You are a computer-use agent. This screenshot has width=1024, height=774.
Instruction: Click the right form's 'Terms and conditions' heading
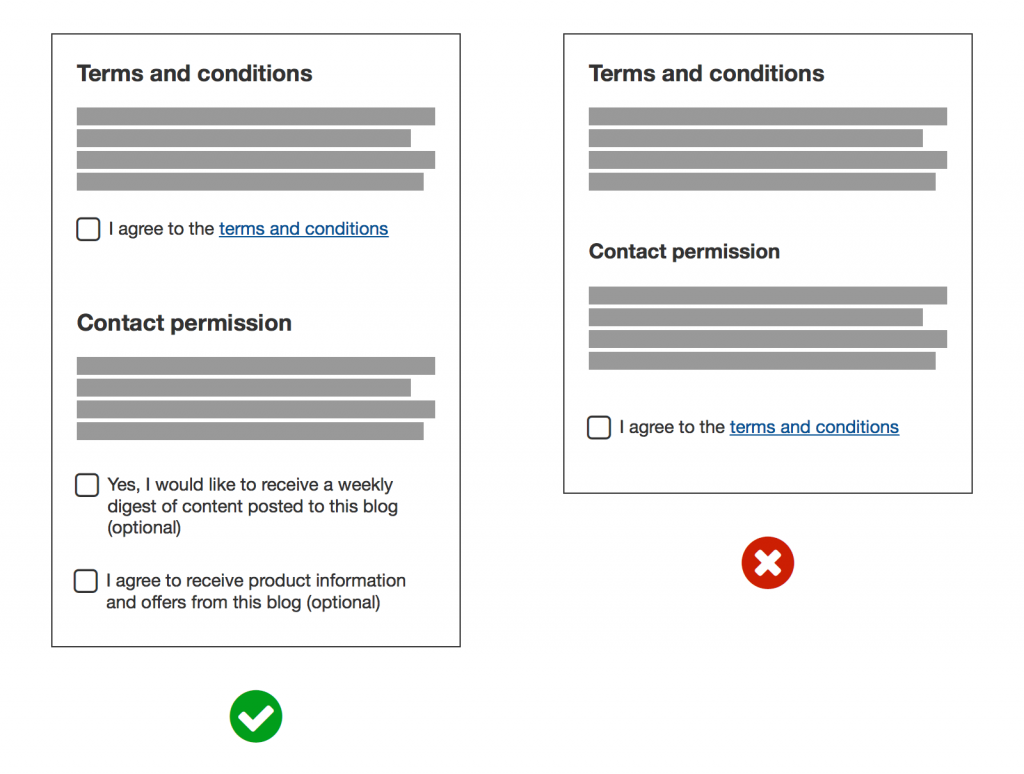(x=706, y=74)
